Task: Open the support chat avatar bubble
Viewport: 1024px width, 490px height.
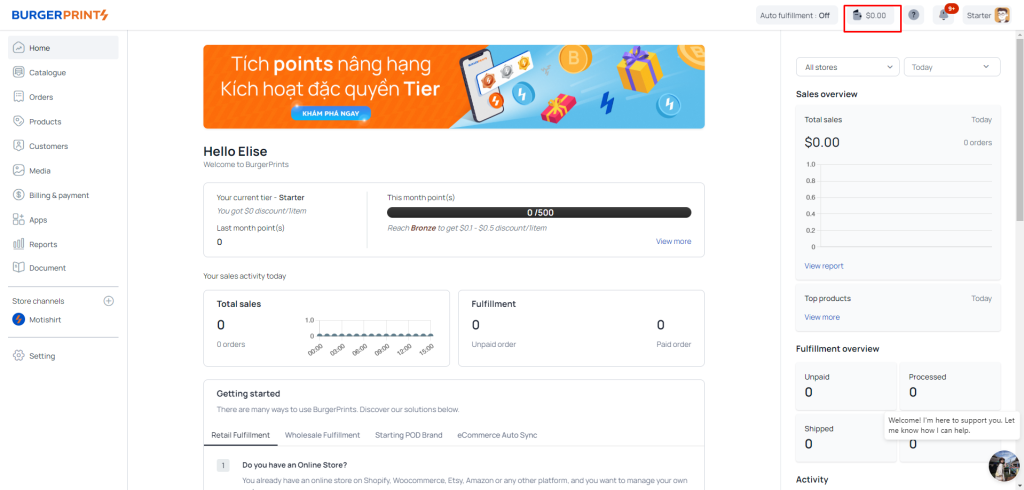Action: click(1004, 468)
